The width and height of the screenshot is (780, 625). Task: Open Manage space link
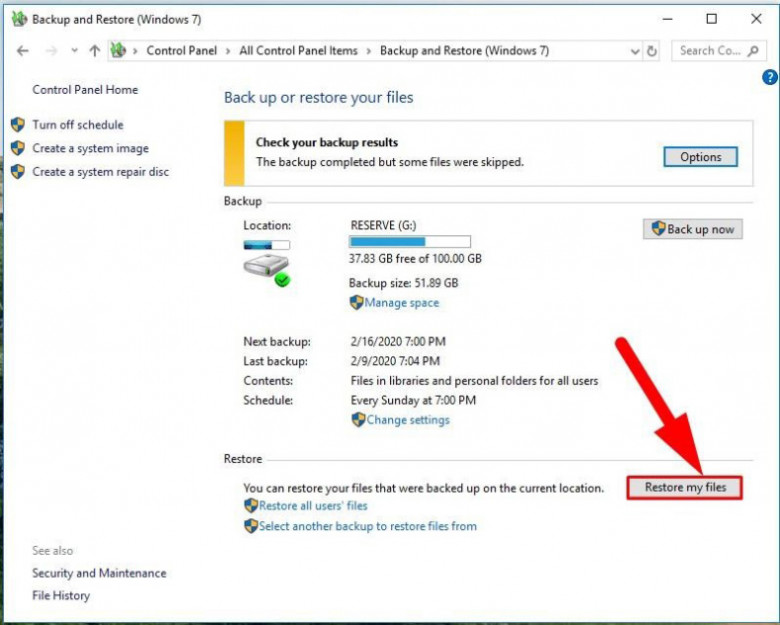point(401,303)
